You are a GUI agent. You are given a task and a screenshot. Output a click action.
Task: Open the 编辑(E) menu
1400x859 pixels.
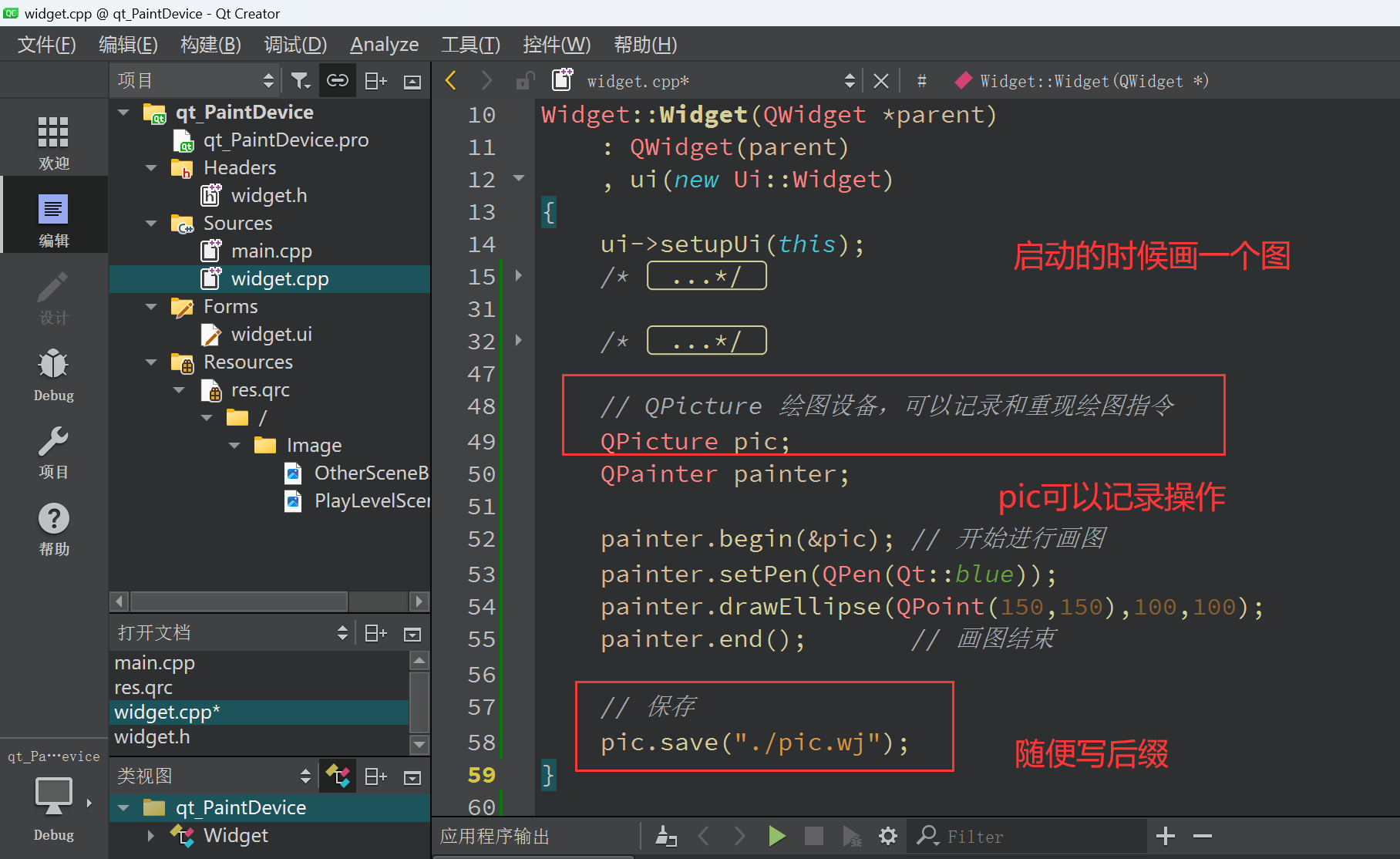click(128, 45)
